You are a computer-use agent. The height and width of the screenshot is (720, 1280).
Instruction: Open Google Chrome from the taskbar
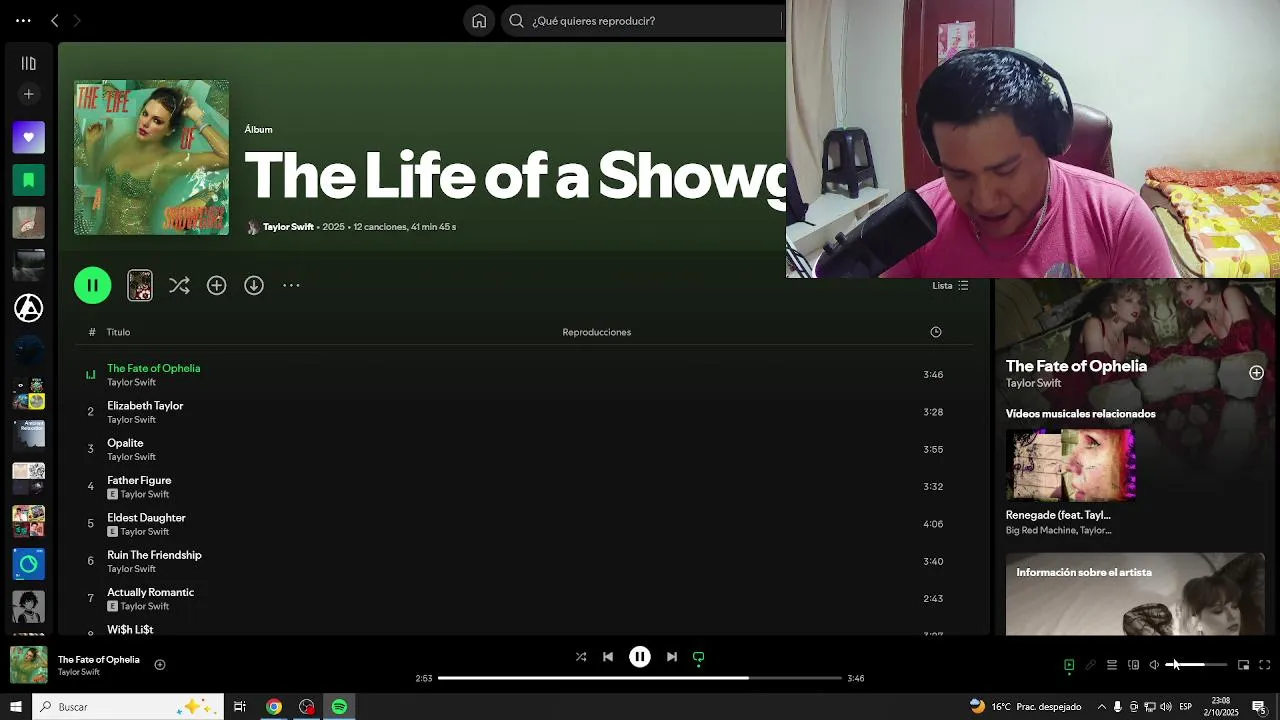[x=273, y=707]
